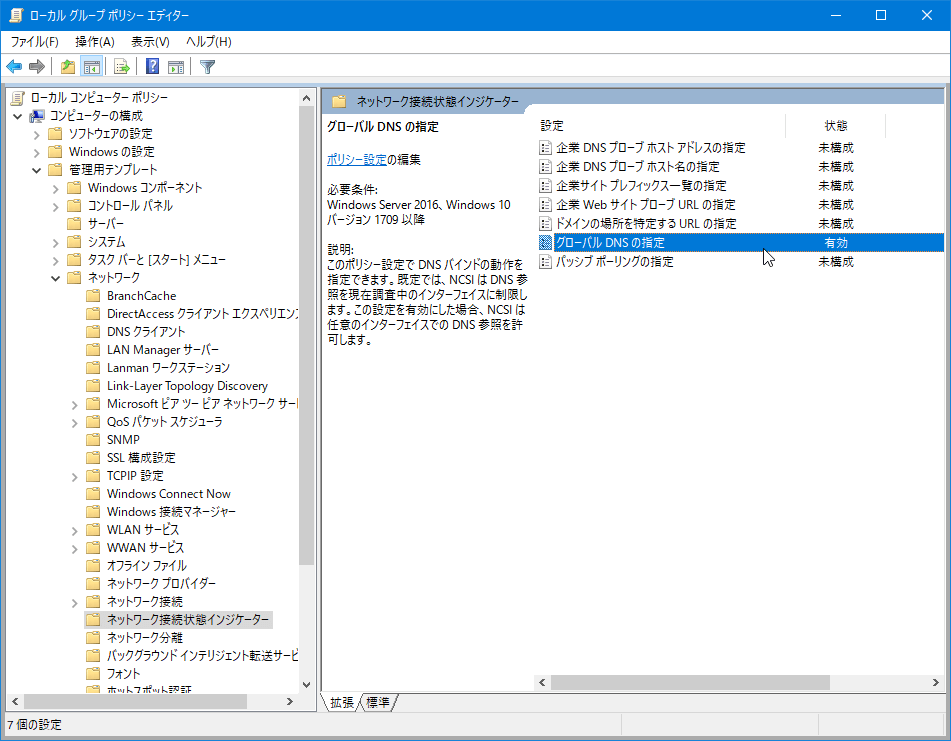Click the blue Help question mark icon
The width and height of the screenshot is (951, 741).
pyautogui.click(x=152, y=67)
